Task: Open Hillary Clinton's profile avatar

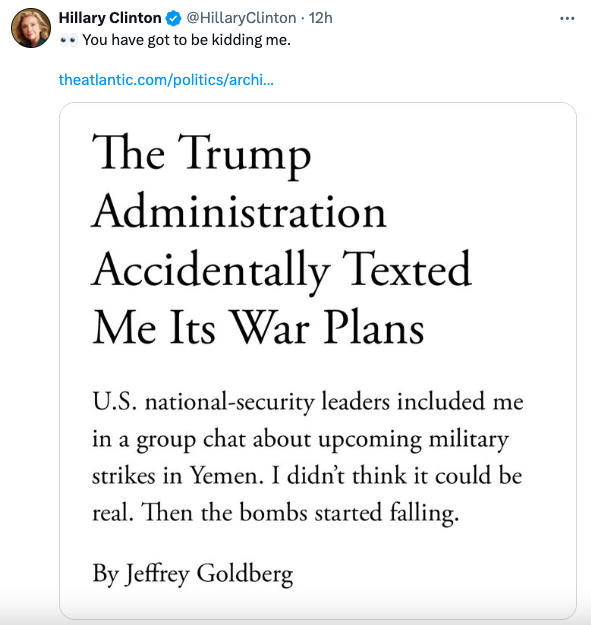Action: [31, 28]
